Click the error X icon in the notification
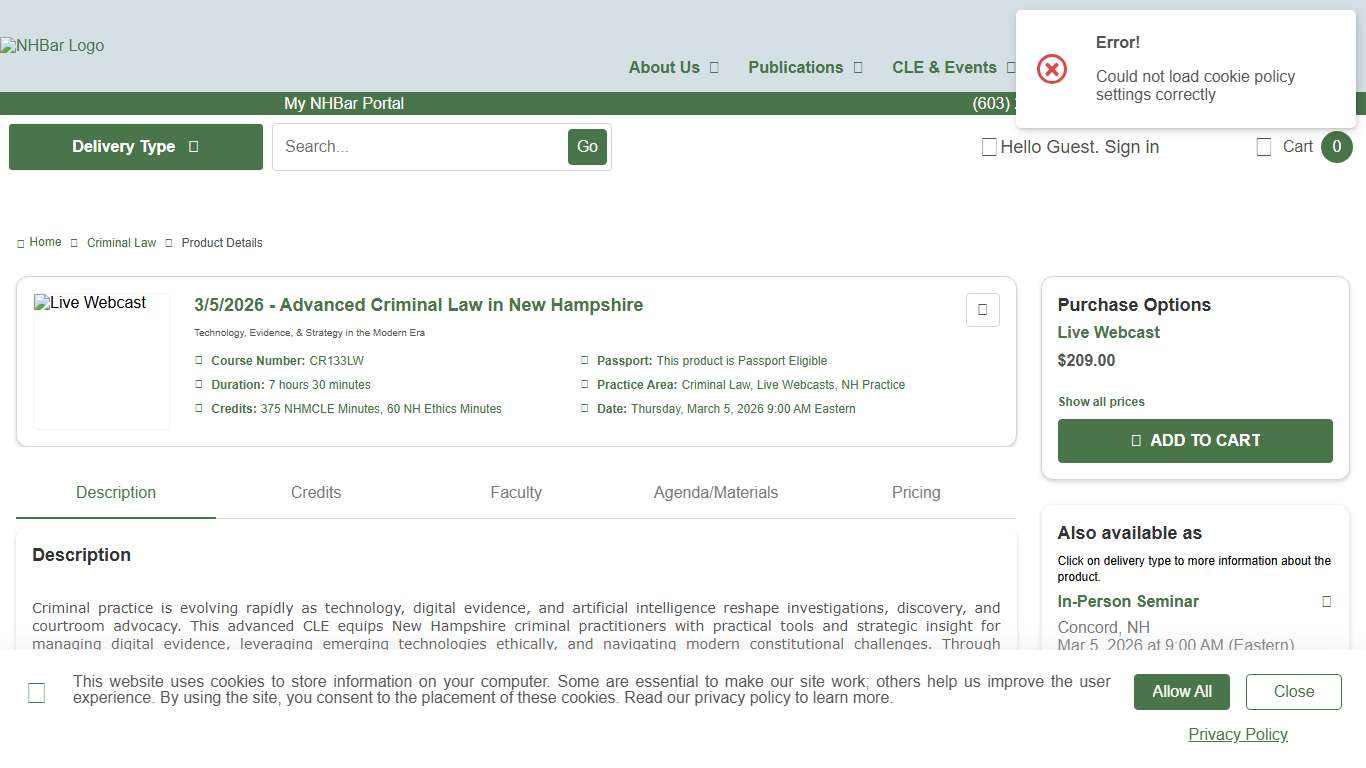The image size is (1366, 768). click(x=1051, y=69)
